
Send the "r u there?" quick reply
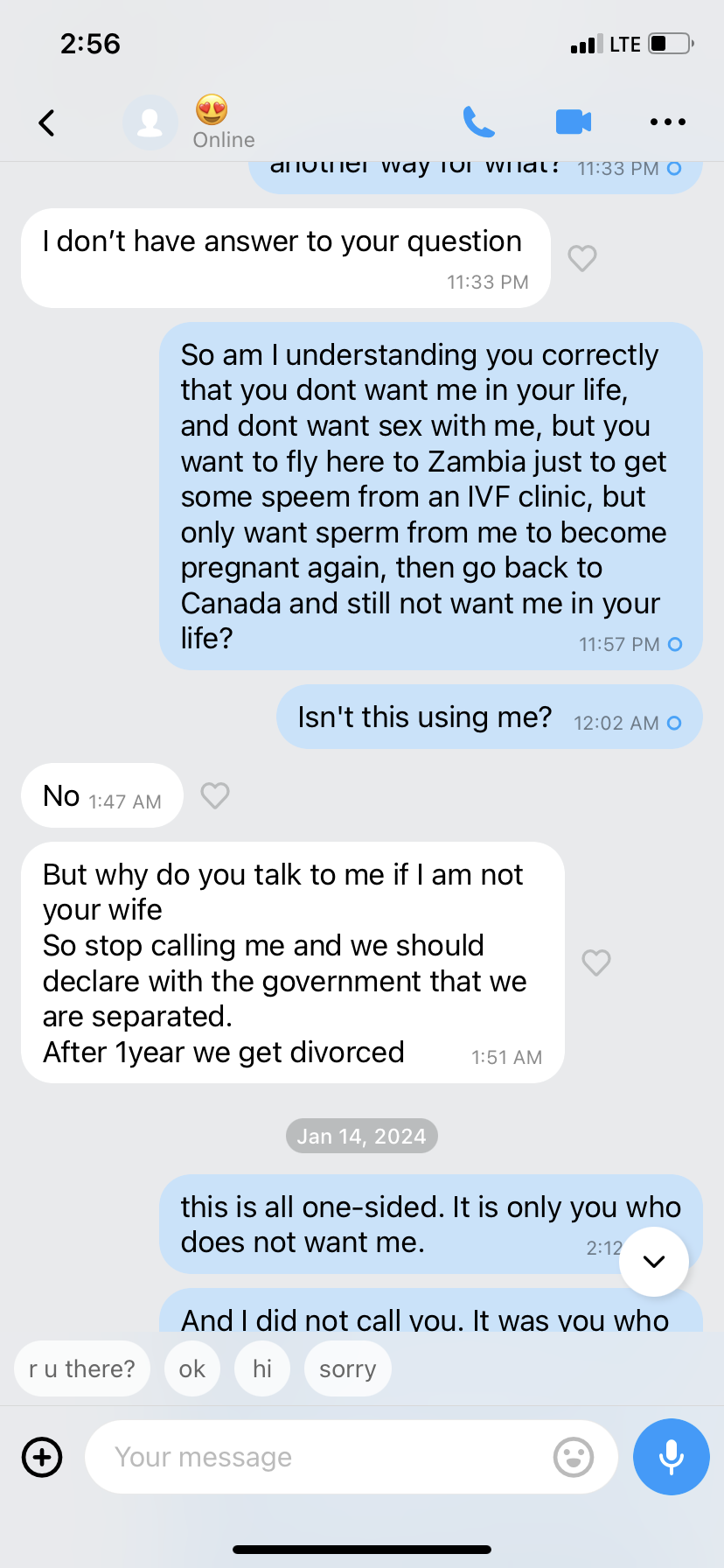[x=82, y=1368]
